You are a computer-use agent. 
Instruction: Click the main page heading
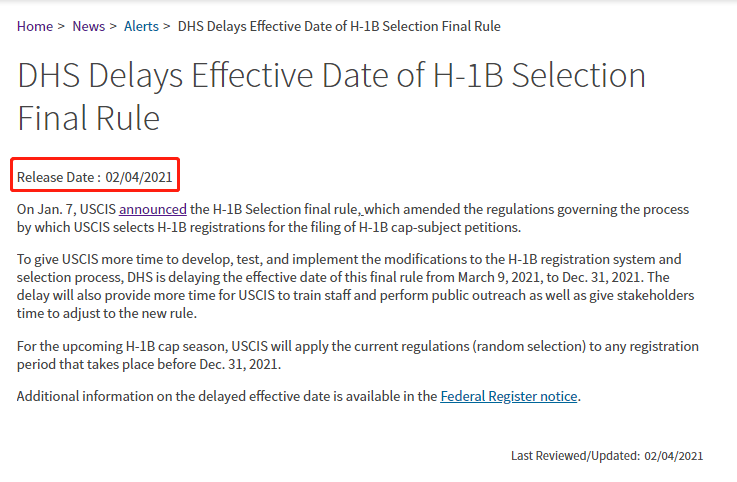[331, 96]
